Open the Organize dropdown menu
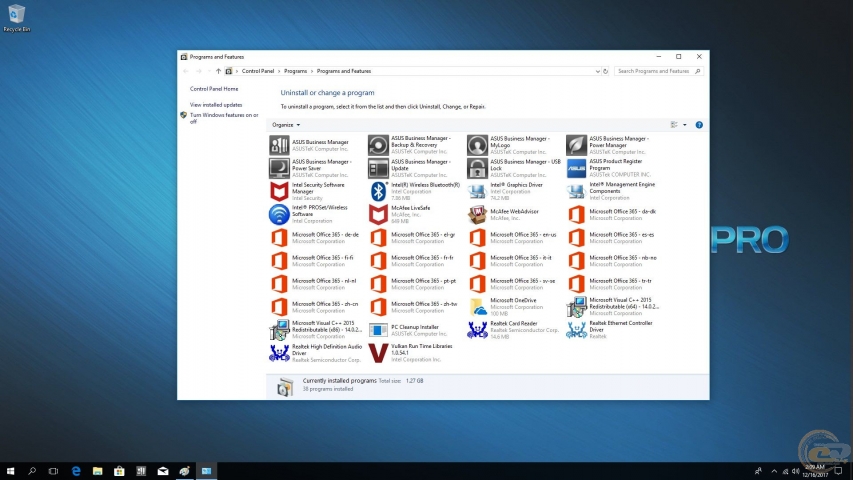The height and width of the screenshot is (480, 853). pyautogui.click(x=286, y=125)
